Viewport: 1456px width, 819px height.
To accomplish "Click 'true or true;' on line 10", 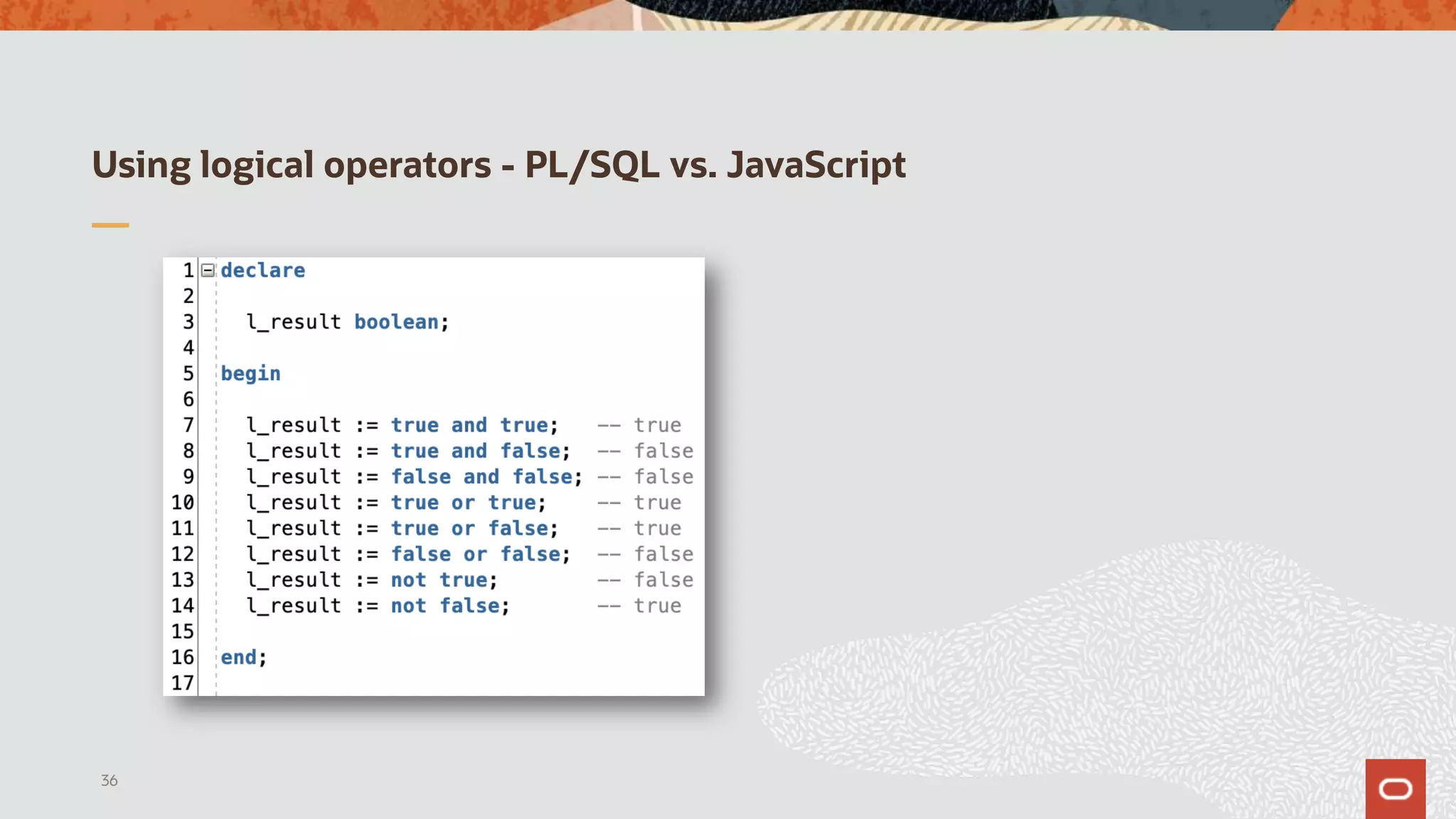I will coord(469,503).
